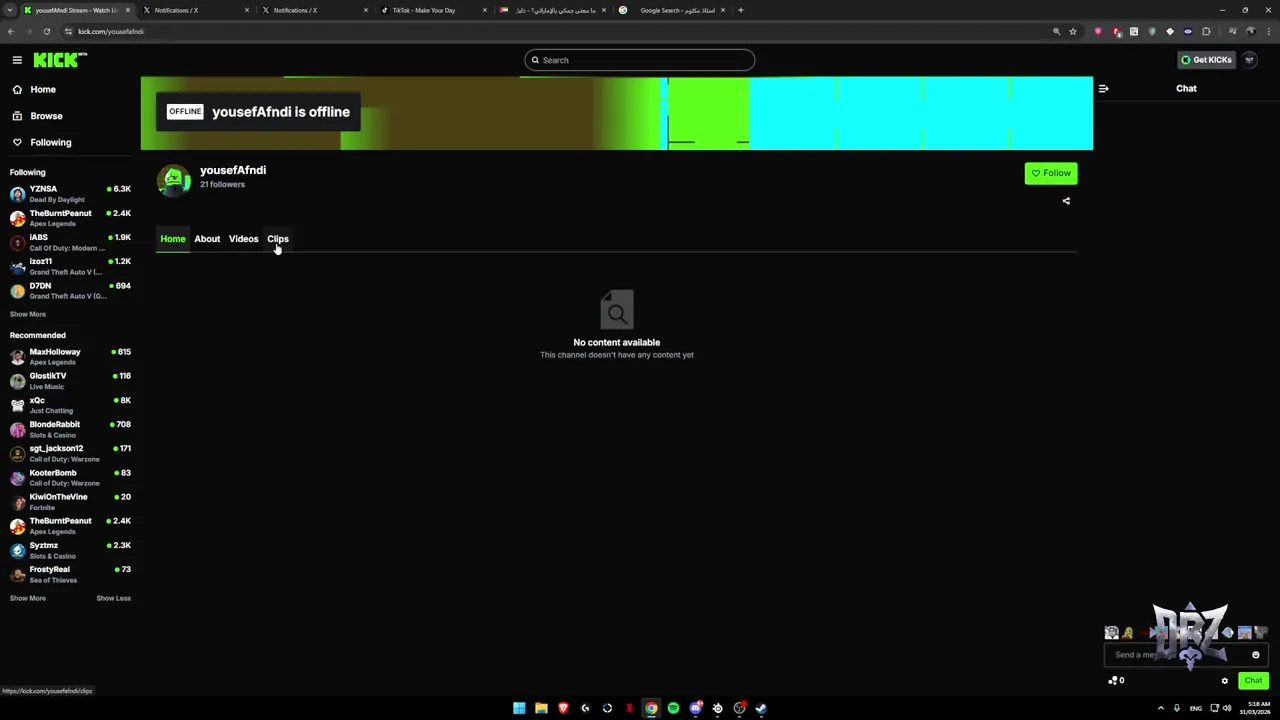
Task: Open xQc recommended channel
Action: (70, 405)
